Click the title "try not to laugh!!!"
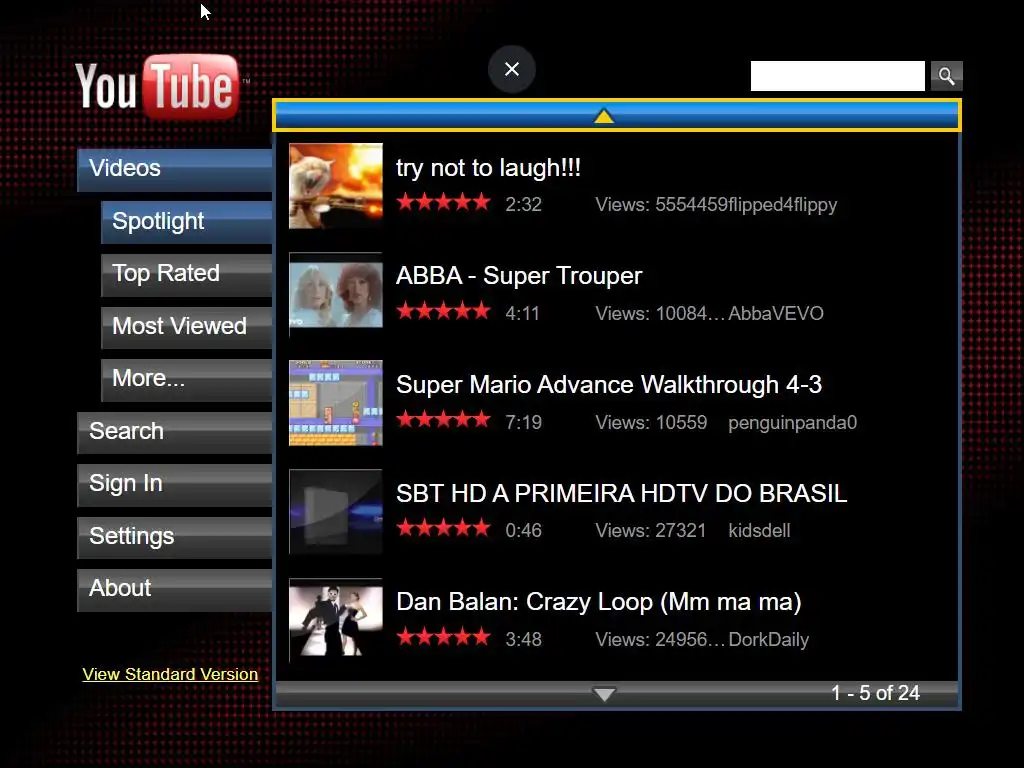The image size is (1024, 768). [x=488, y=168]
